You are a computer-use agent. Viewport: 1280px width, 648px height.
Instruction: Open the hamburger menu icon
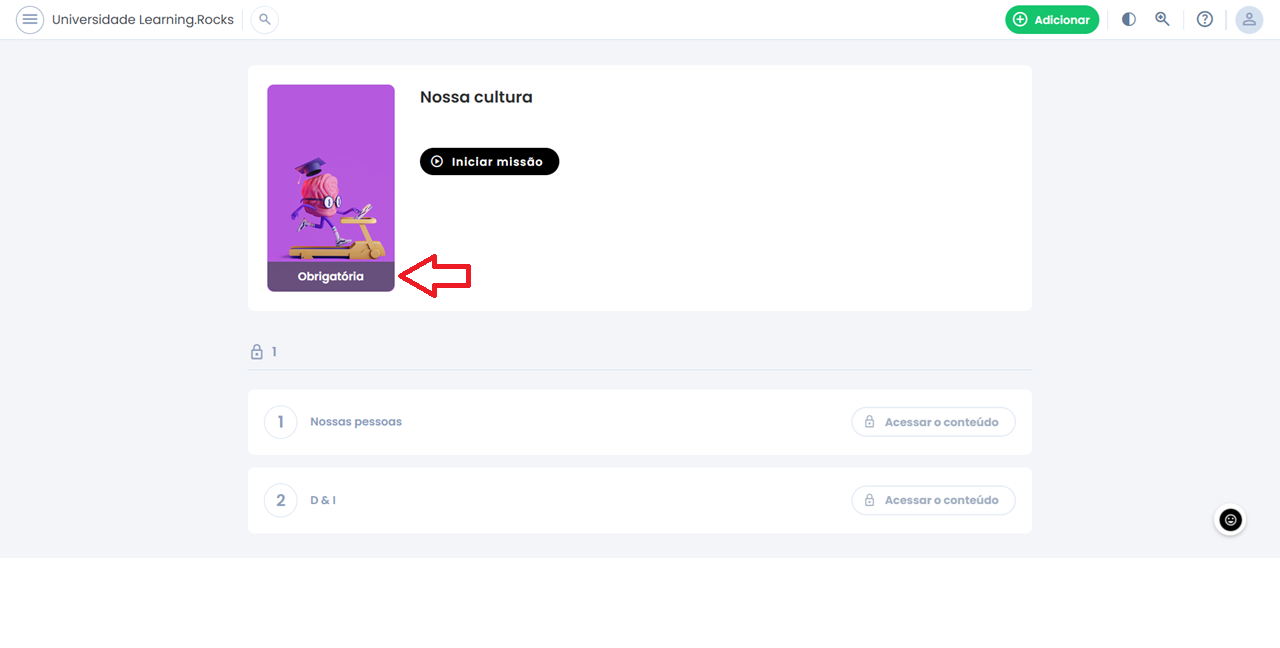click(x=30, y=20)
